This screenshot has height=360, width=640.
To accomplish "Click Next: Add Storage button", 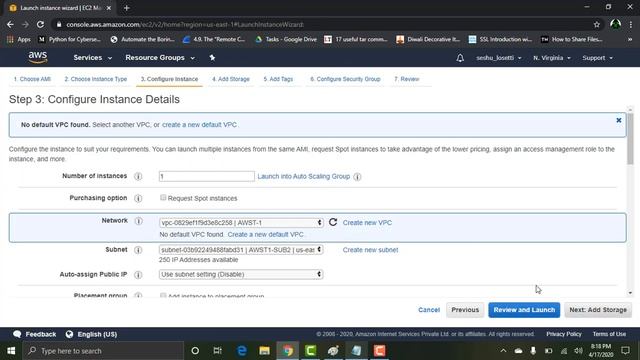I will click(x=598, y=310).
